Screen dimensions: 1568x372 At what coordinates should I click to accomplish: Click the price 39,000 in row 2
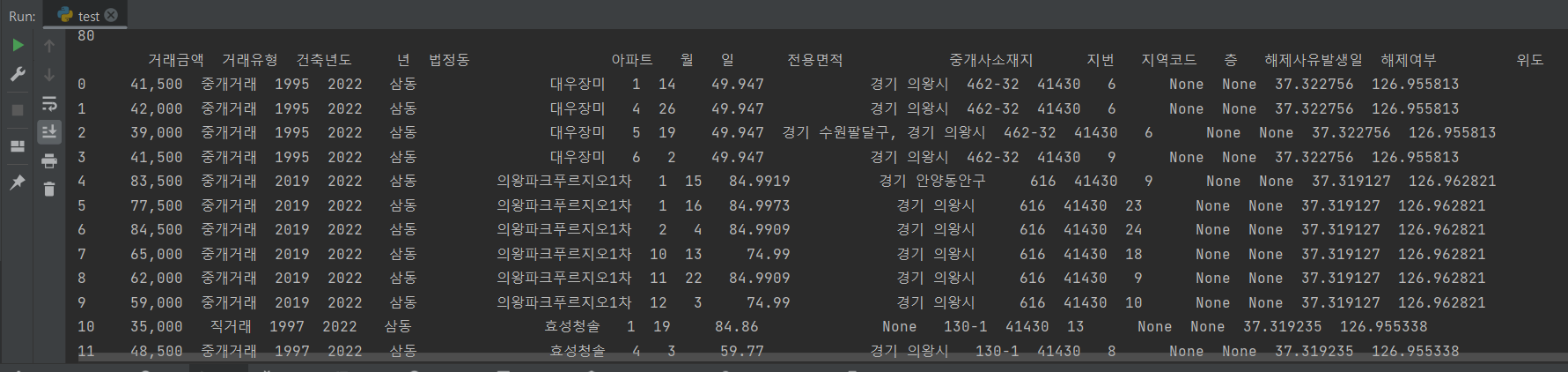(157, 133)
